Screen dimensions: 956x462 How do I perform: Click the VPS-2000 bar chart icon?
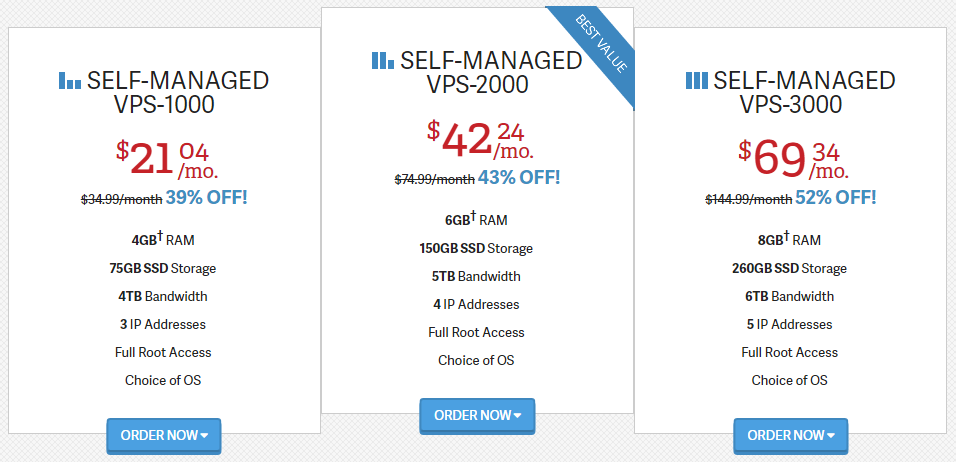click(383, 60)
